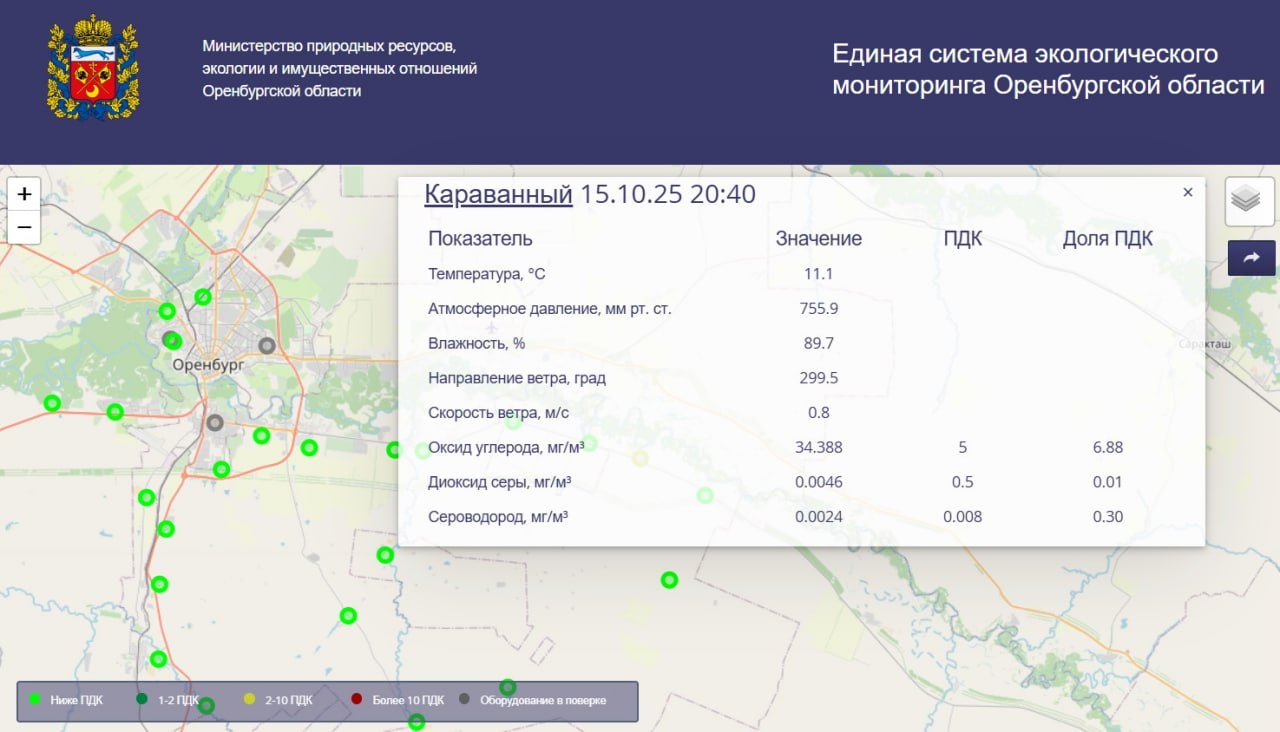Zoom out with the minus button
The image size is (1280, 732).
(24, 227)
